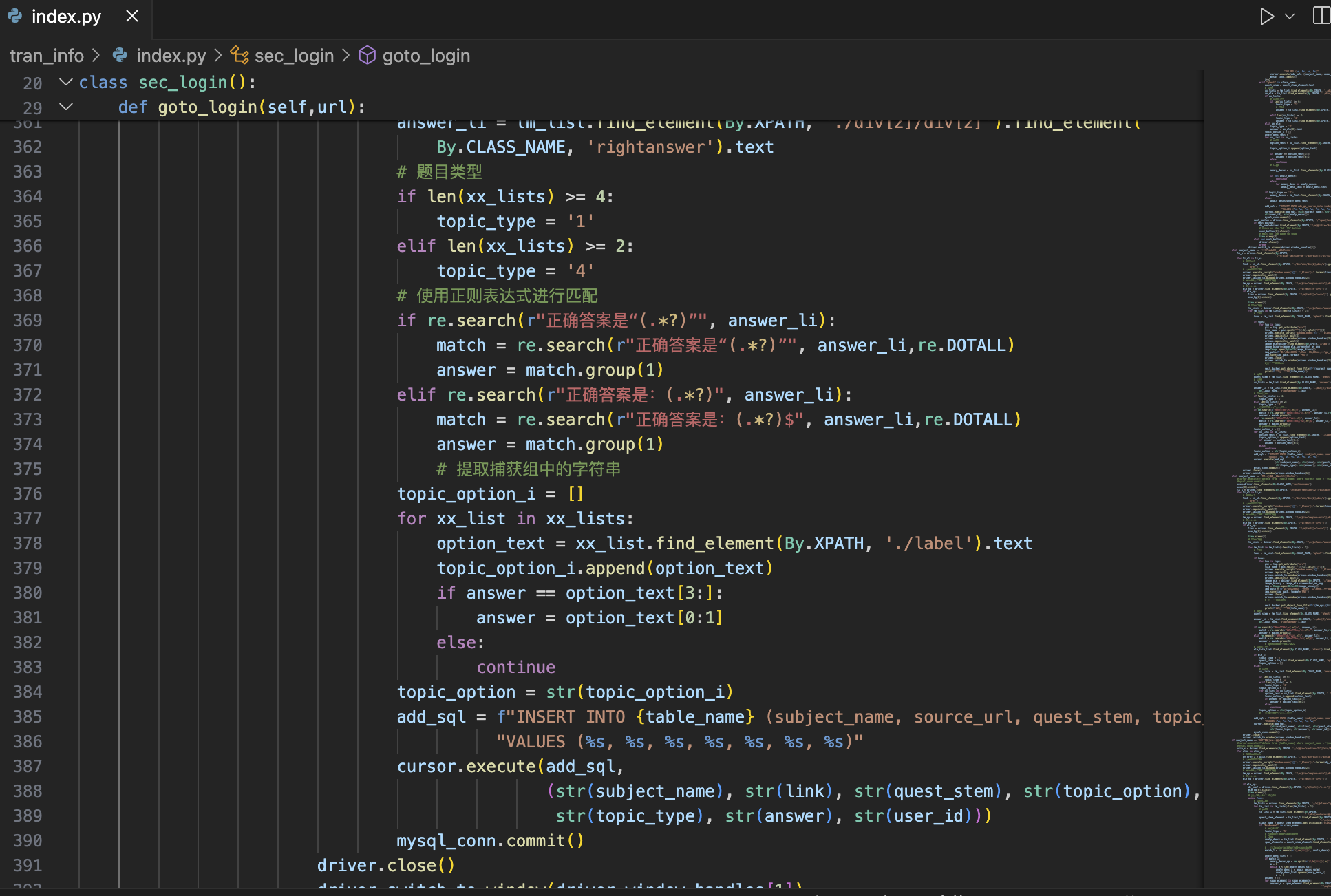Click 'elif len(xx_lists) >= 2:' line
1331x896 pixels.
tap(515, 246)
